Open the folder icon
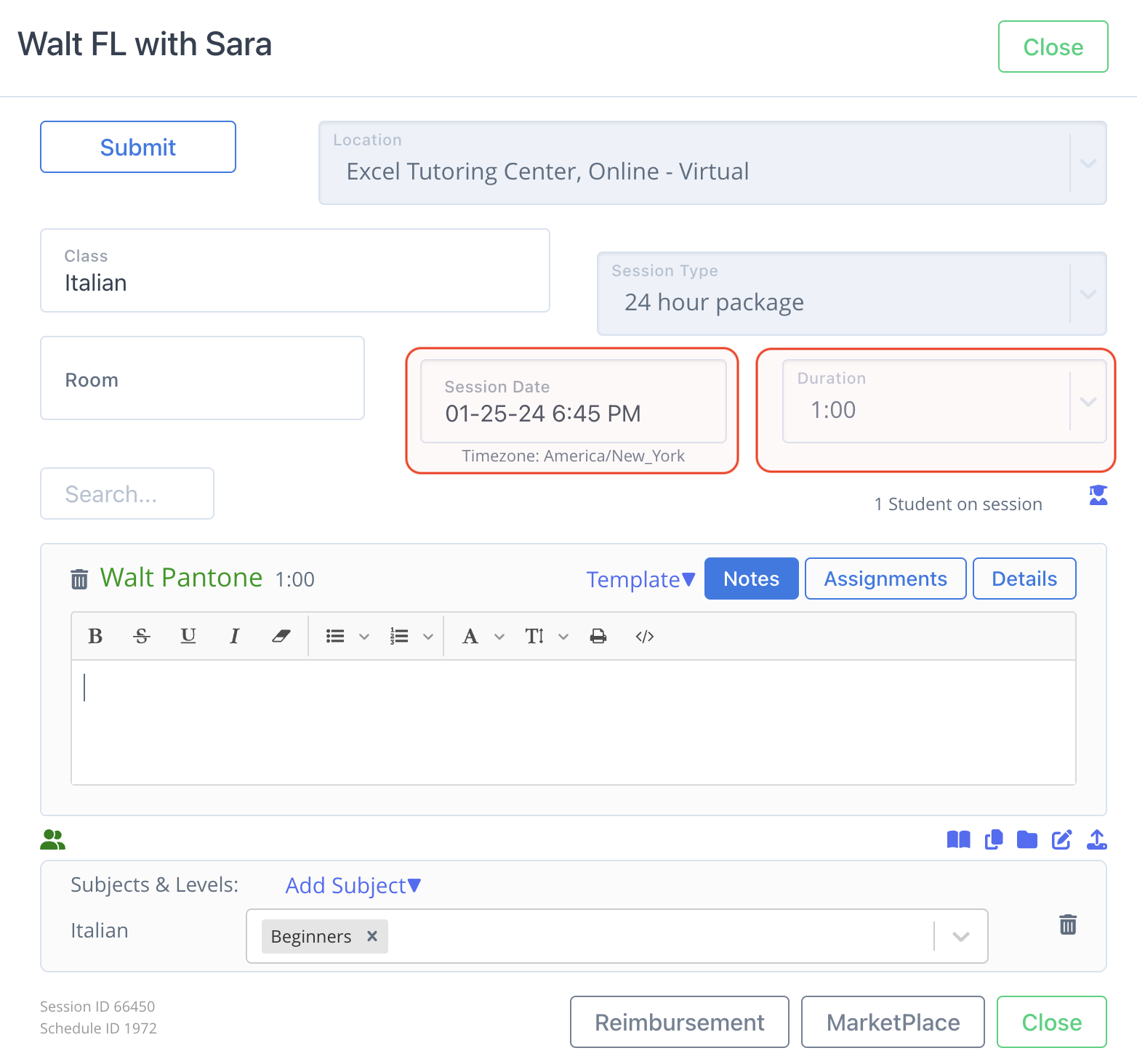Viewport: 1137px width, 1064px height. [x=1027, y=840]
